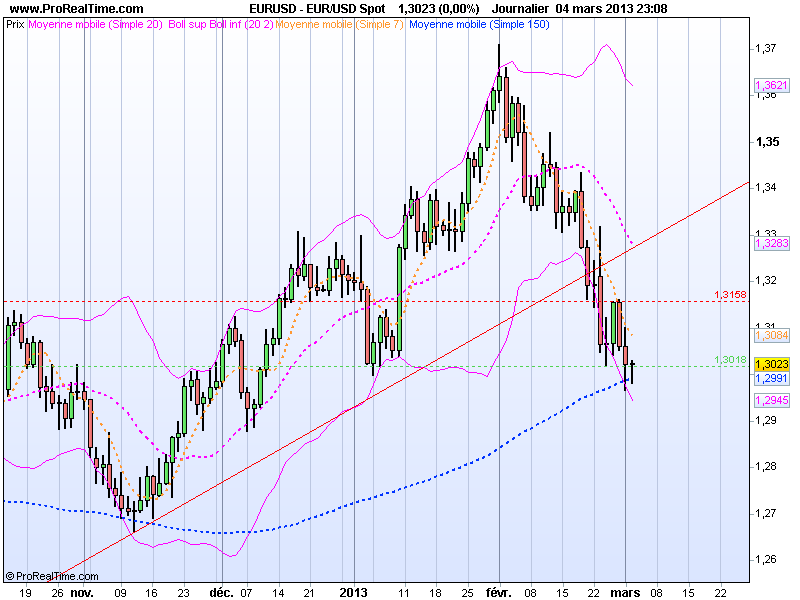Click the green 1,3018 support level label

coord(730,360)
